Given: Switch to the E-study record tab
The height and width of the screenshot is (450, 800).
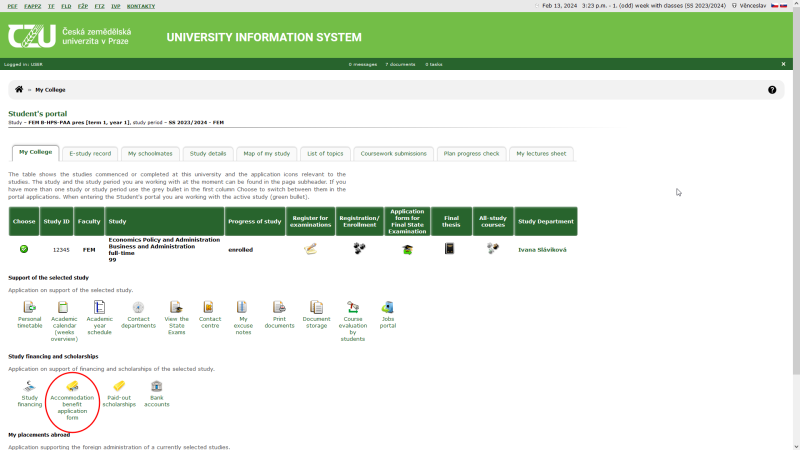Looking at the screenshot, I should pos(90,153).
